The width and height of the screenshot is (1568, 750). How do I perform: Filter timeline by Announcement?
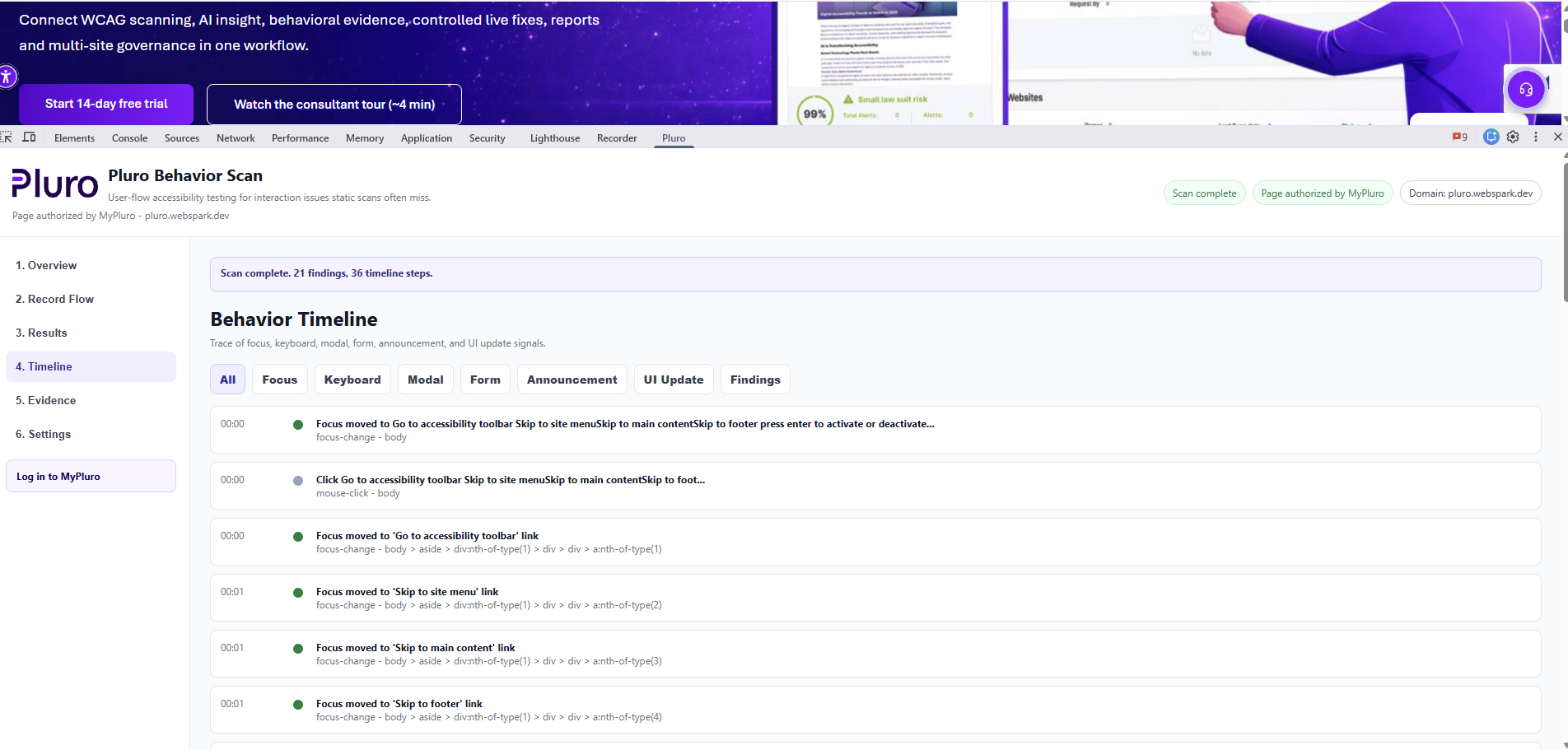coord(572,380)
